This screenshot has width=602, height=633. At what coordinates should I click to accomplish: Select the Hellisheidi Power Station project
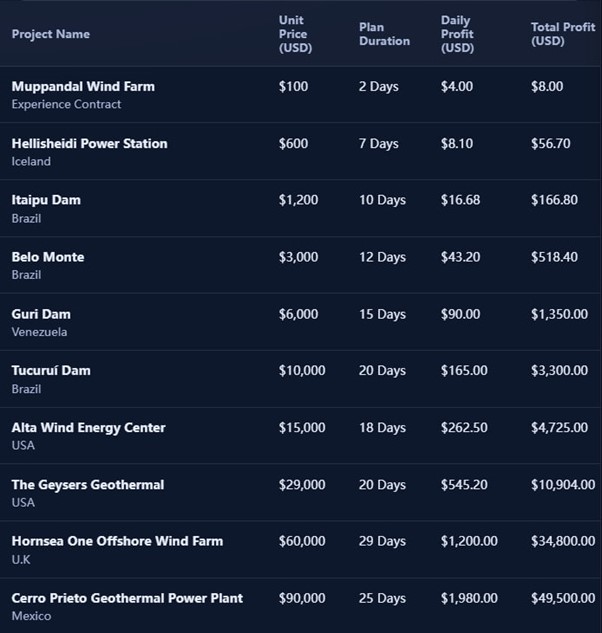click(x=89, y=144)
